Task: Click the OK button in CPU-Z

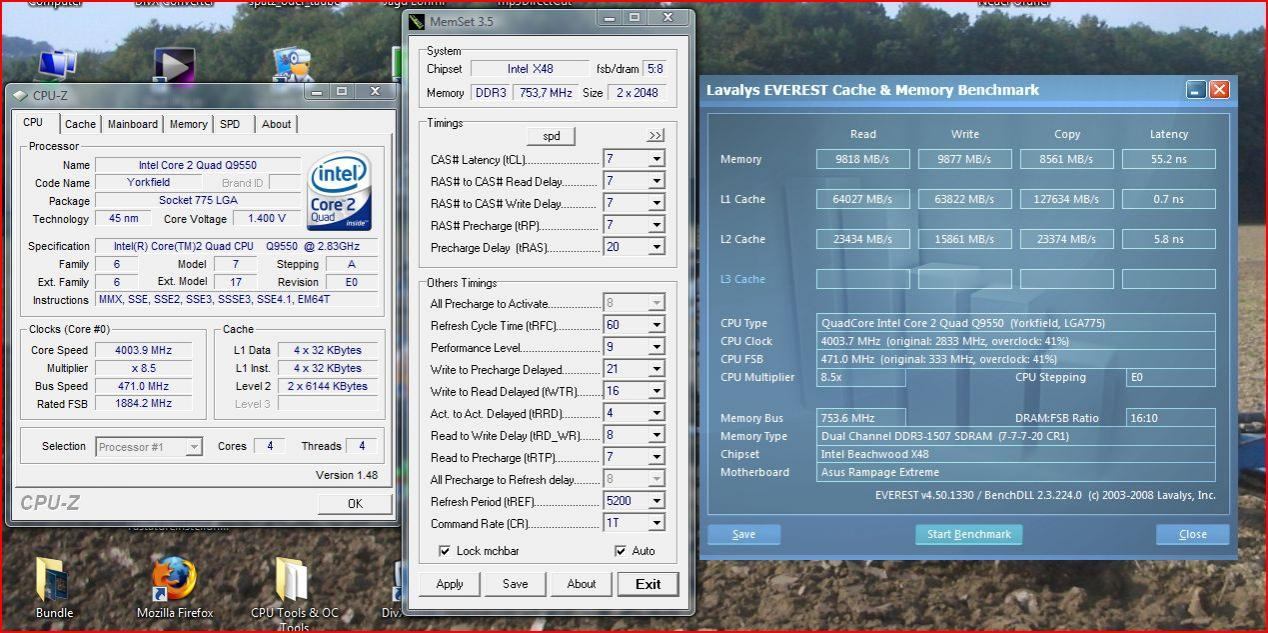Action: (x=355, y=503)
